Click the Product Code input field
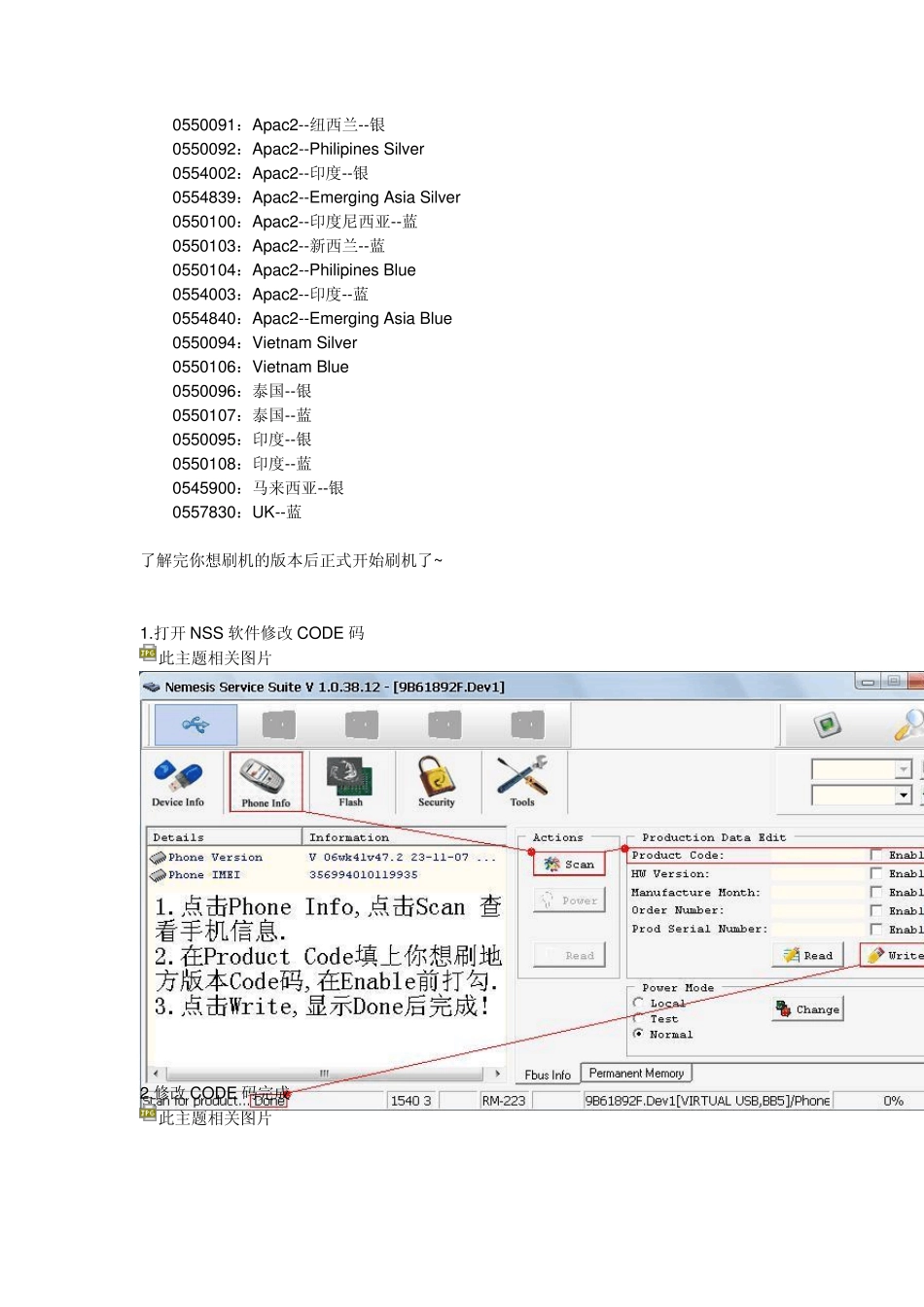The image size is (924, 1307). [818, 855]
